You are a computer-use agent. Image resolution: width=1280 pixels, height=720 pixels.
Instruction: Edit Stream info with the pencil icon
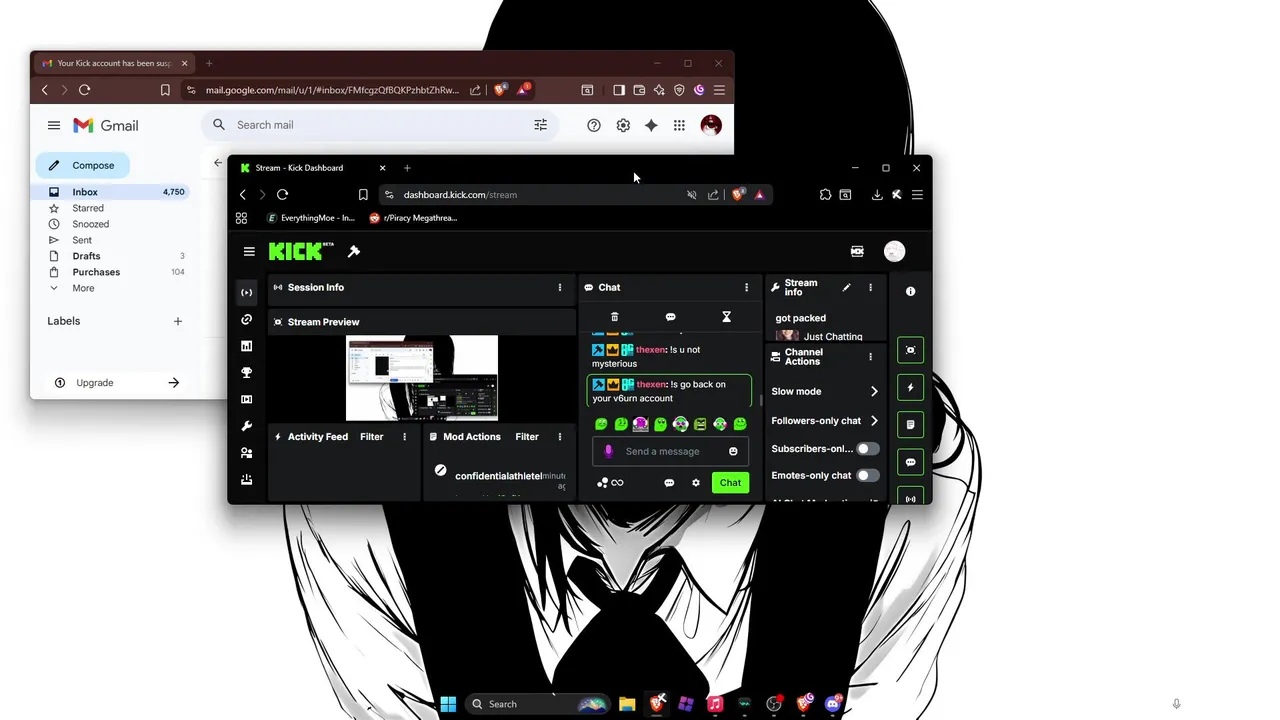[846, 288]
